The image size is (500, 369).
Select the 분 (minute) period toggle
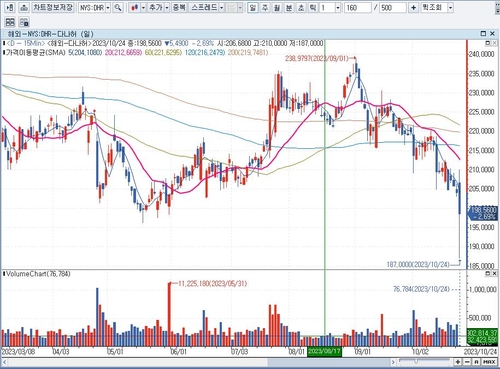[289, 8]
